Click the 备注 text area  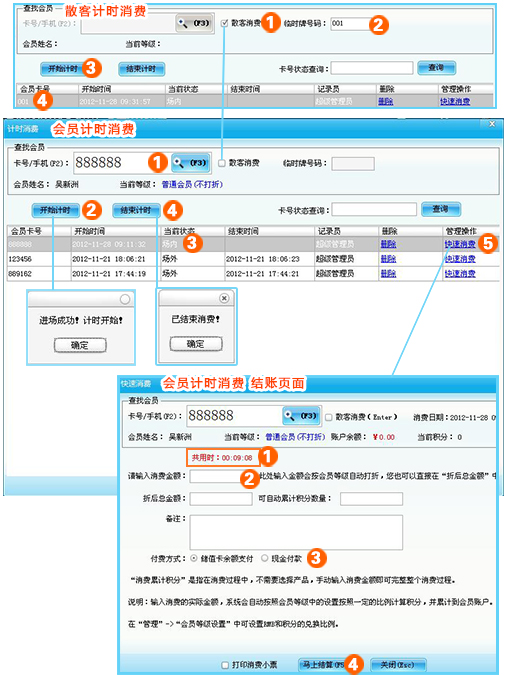point(296,532)
